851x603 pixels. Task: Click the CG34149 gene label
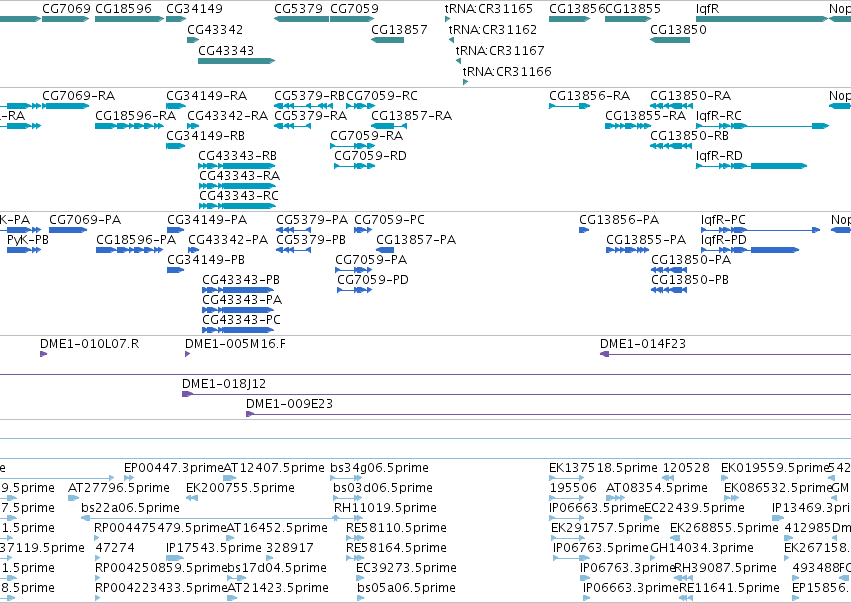[194, 9]
